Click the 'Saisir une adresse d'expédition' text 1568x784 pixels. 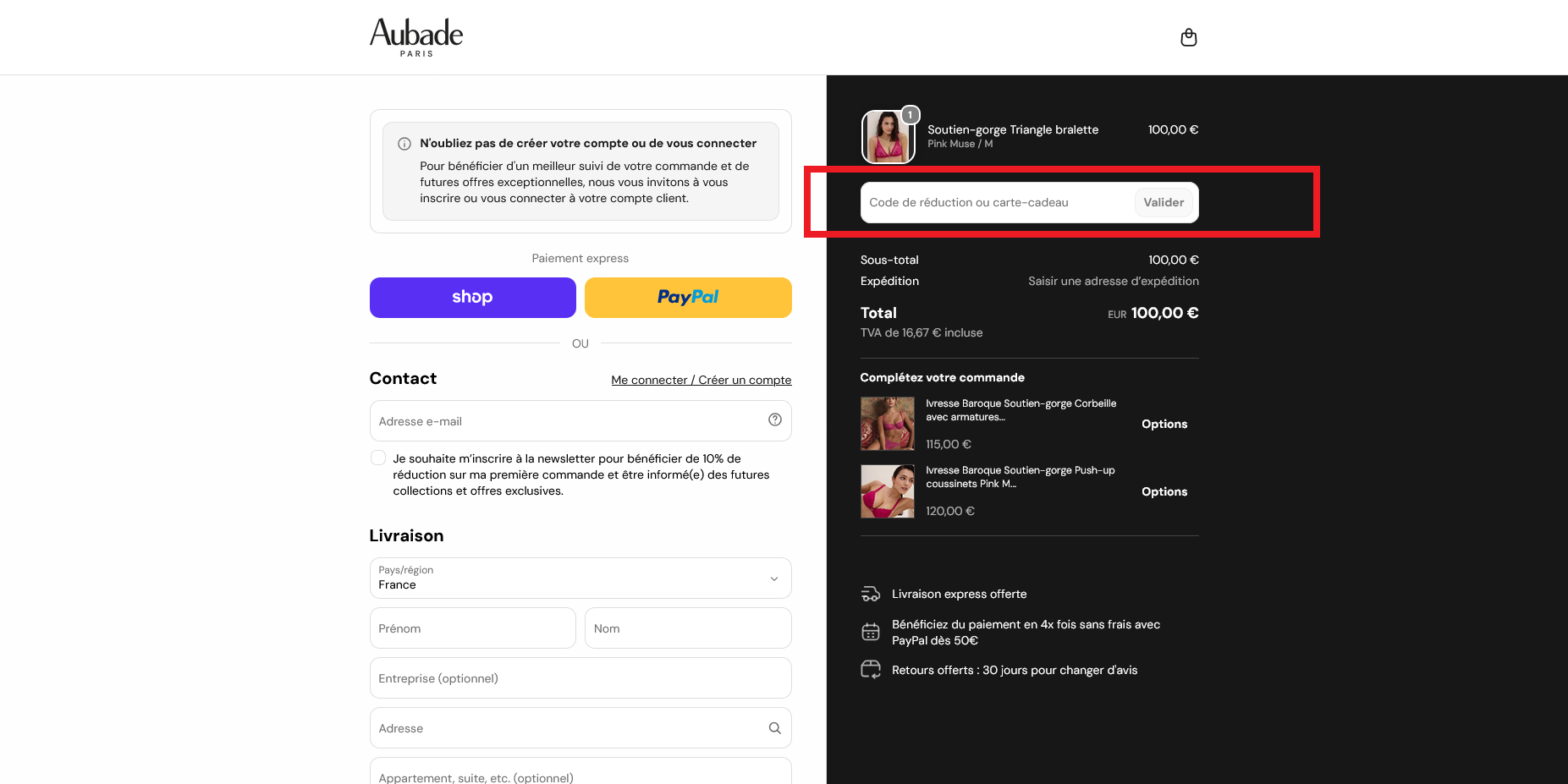coord(1114,281)
